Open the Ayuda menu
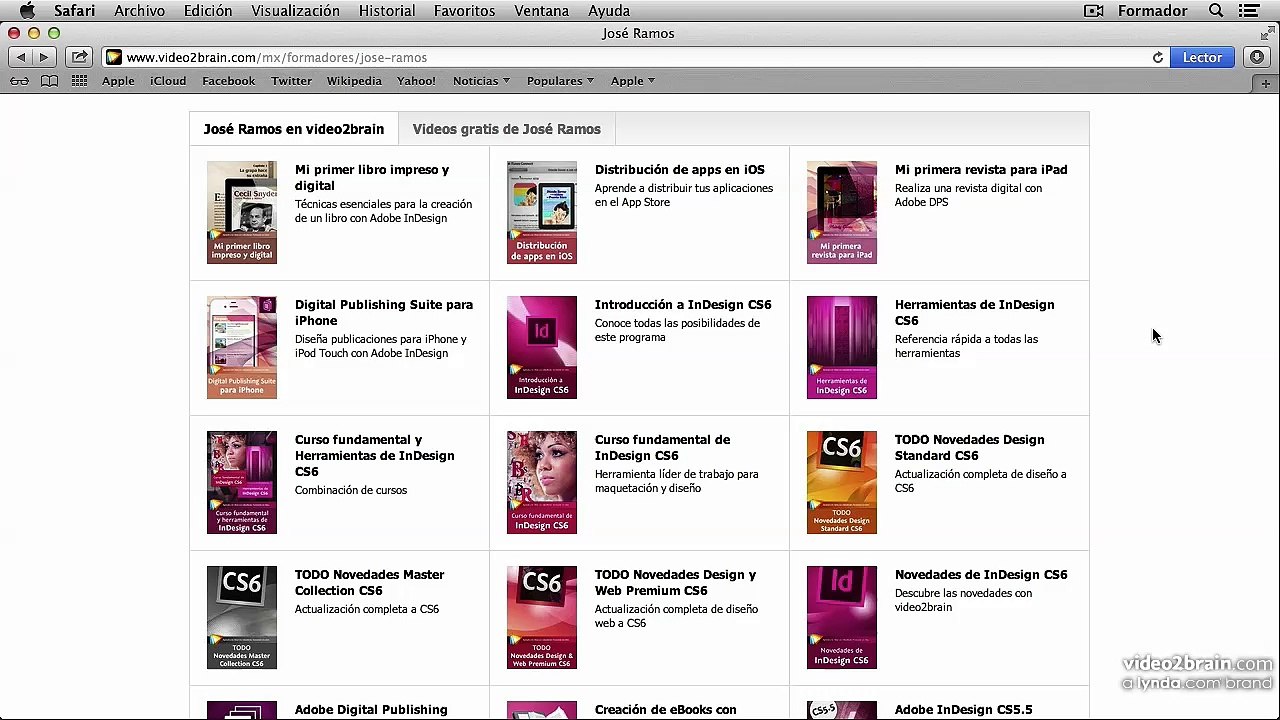Viewport: 1280px width, 720px height. (x=609, y=11)
